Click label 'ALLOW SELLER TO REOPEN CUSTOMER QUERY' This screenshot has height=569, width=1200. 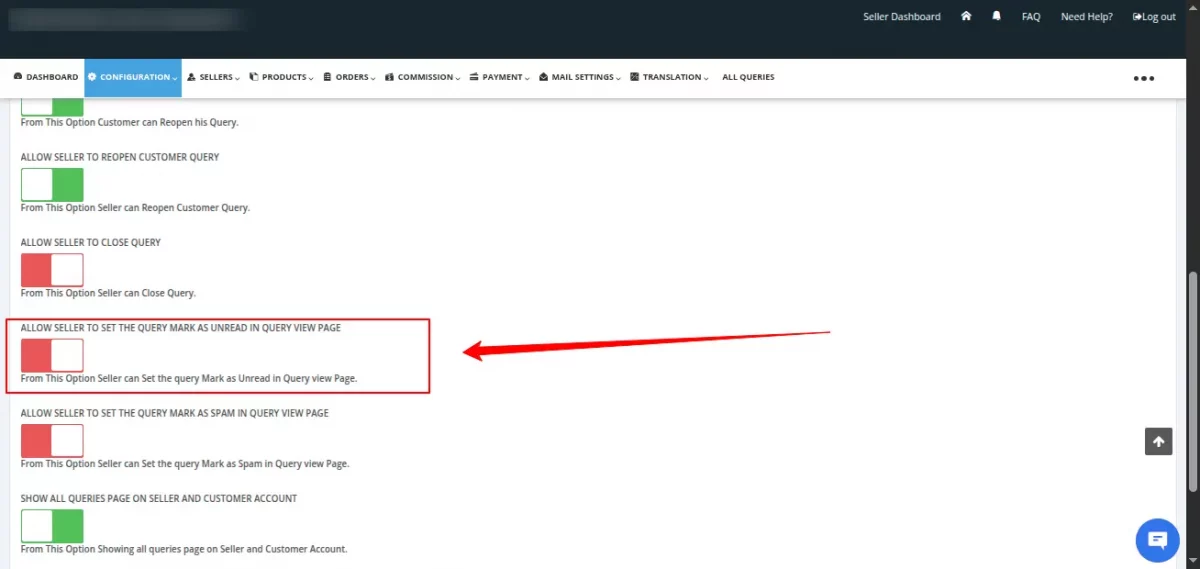point(120,157)
